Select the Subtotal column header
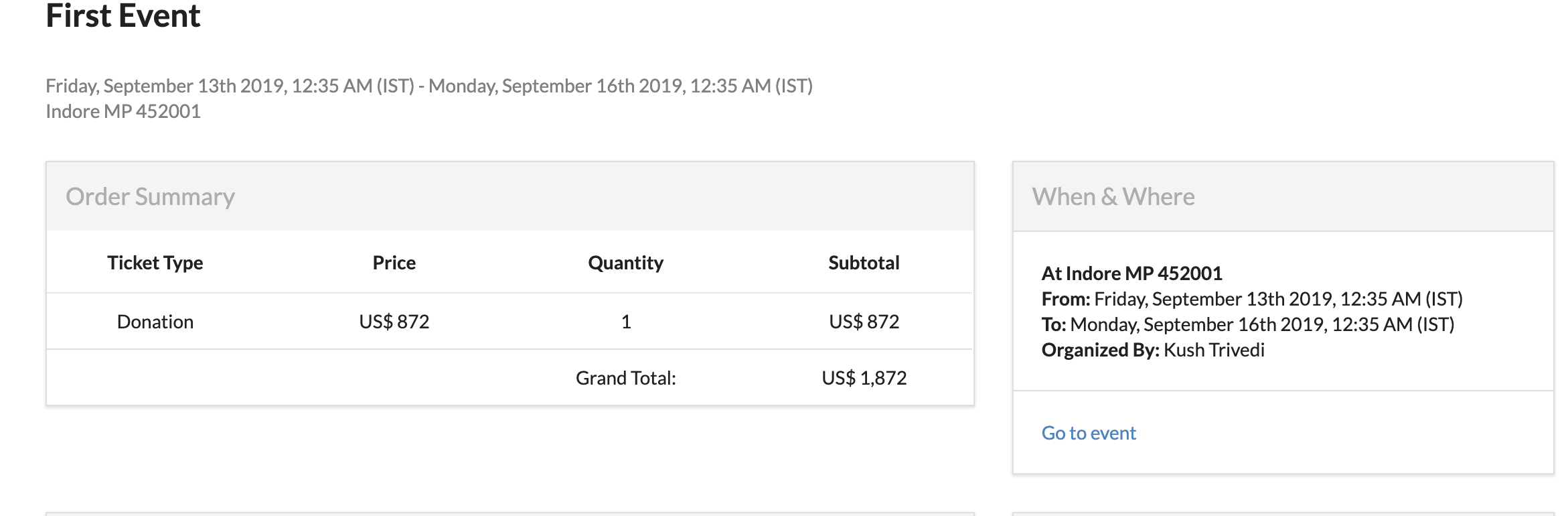Image resolution: width=1568 pixels, height=516 pixels. (864, 263)
